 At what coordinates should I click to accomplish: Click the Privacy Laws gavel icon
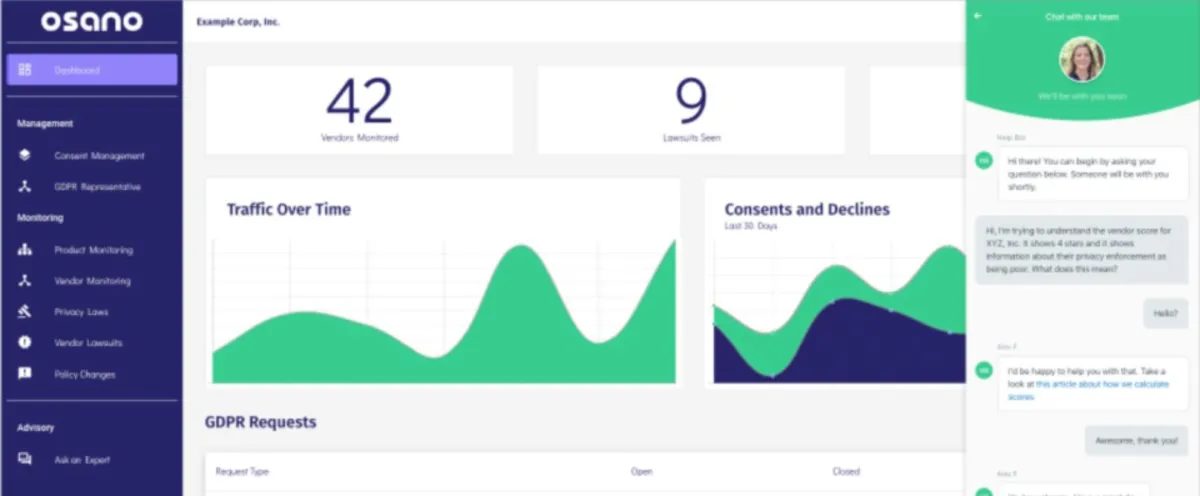25,312
